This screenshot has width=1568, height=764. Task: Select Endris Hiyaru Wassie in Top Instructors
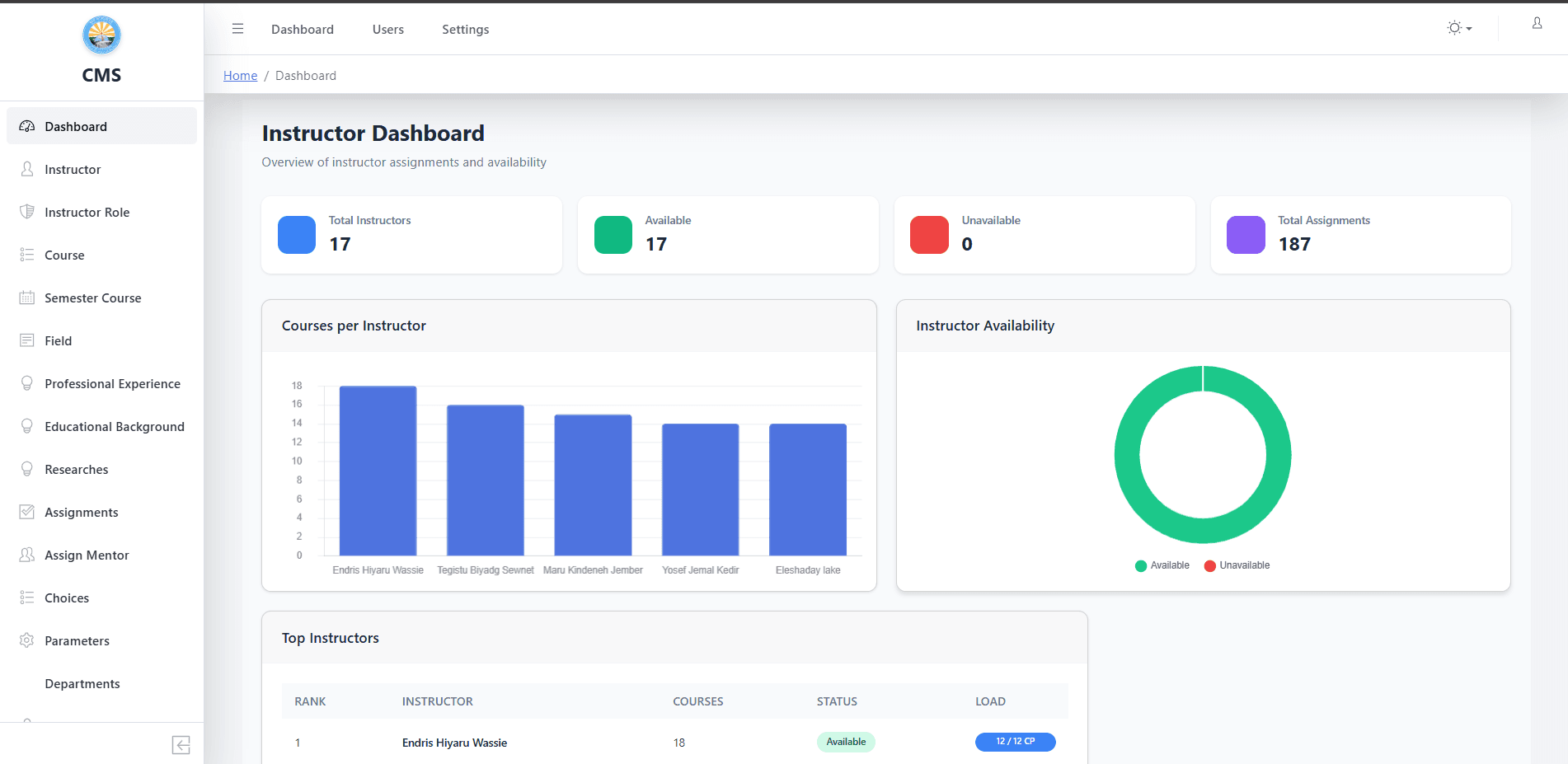[454, 743]
